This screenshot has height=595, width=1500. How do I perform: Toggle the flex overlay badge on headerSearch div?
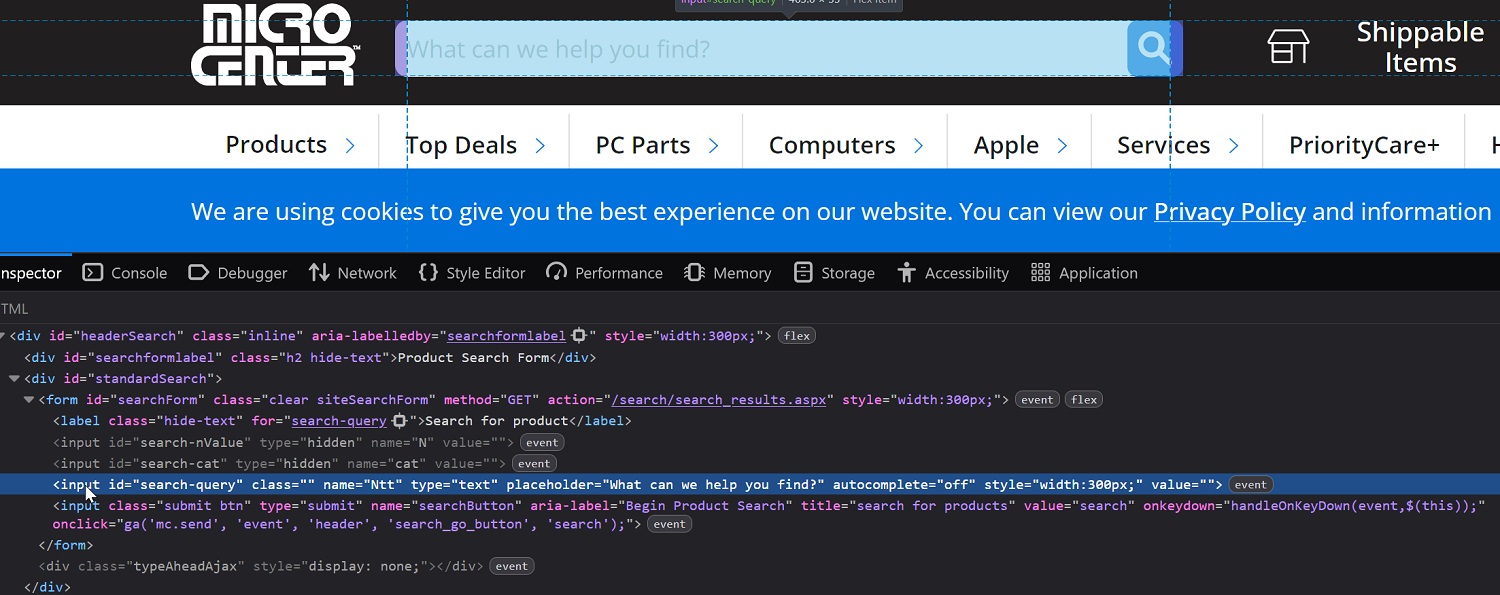click(796, 335)
